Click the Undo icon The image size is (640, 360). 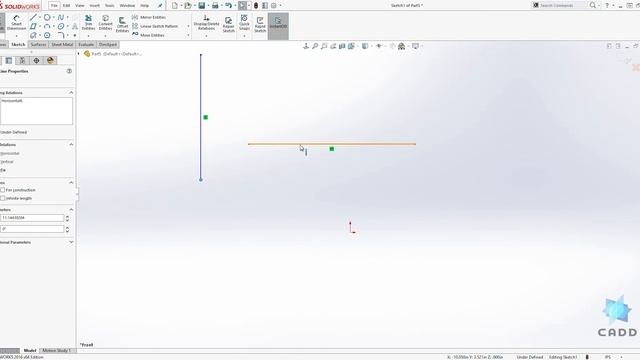[x=229, y=5]
